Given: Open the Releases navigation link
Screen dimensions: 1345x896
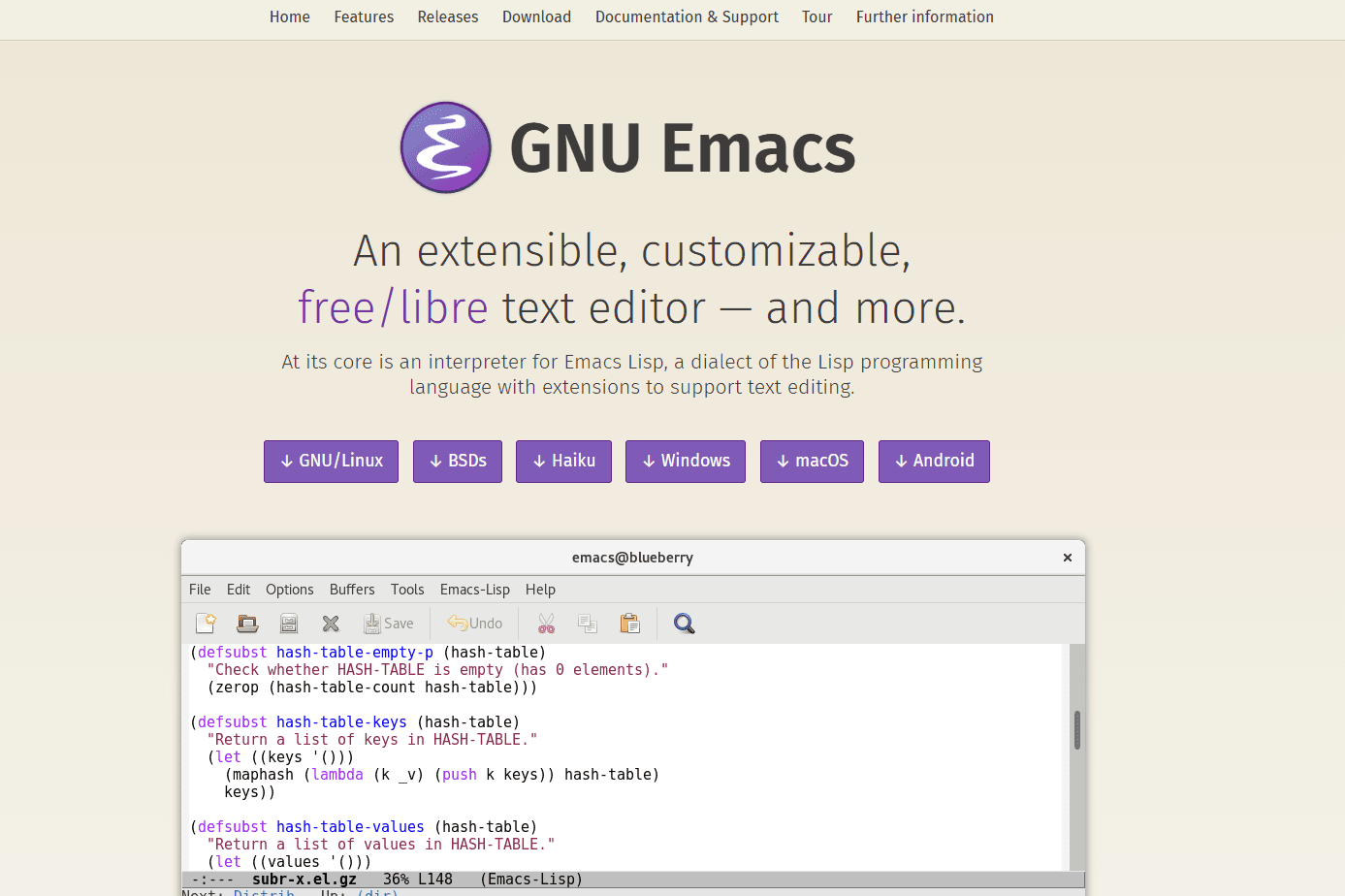Looking at the screenshot, I should tap(448, 16).
